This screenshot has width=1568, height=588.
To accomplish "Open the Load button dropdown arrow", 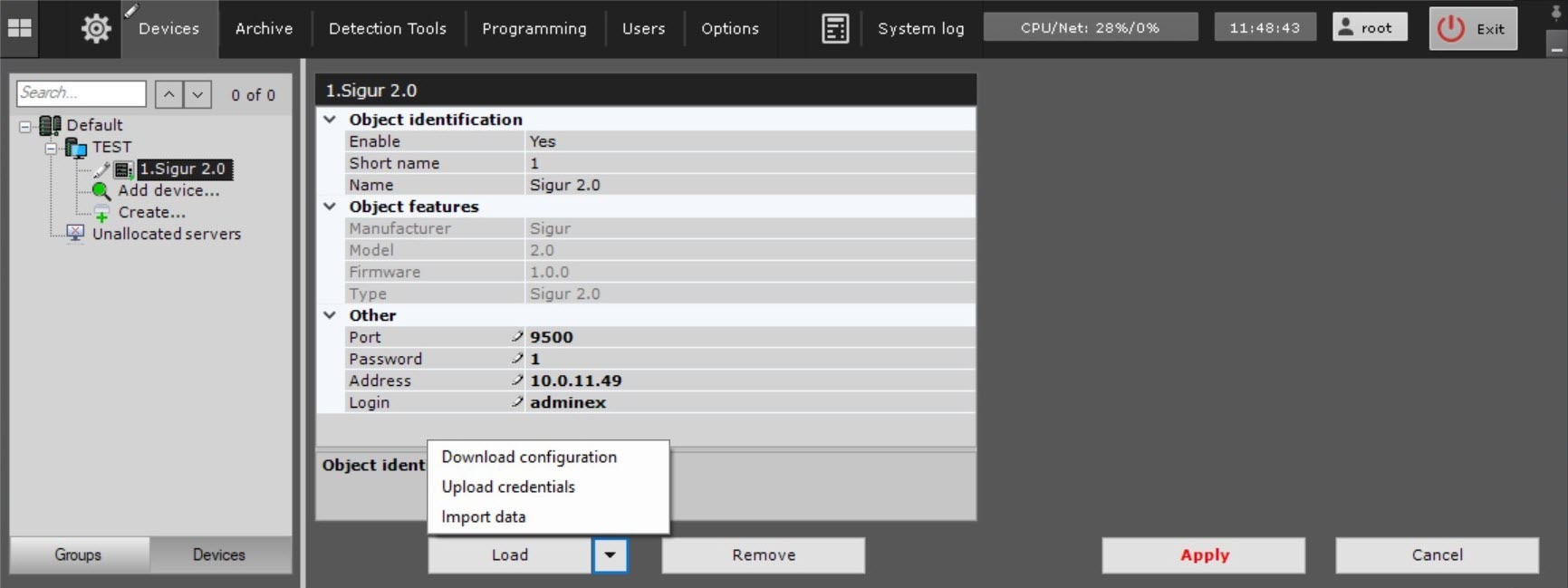I will click(610, 555).
